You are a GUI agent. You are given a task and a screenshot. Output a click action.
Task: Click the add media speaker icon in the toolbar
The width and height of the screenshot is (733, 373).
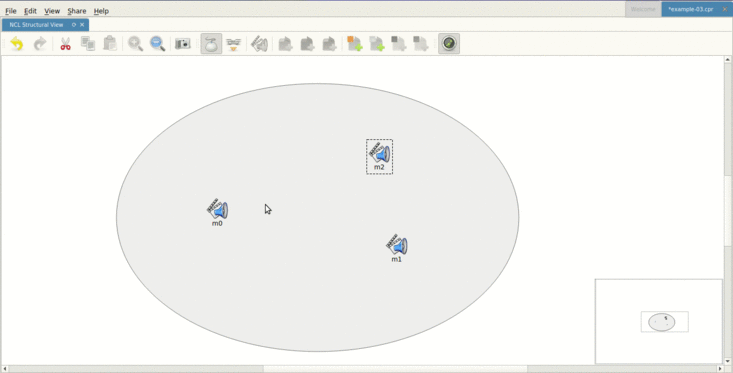(x=259, y=44)
